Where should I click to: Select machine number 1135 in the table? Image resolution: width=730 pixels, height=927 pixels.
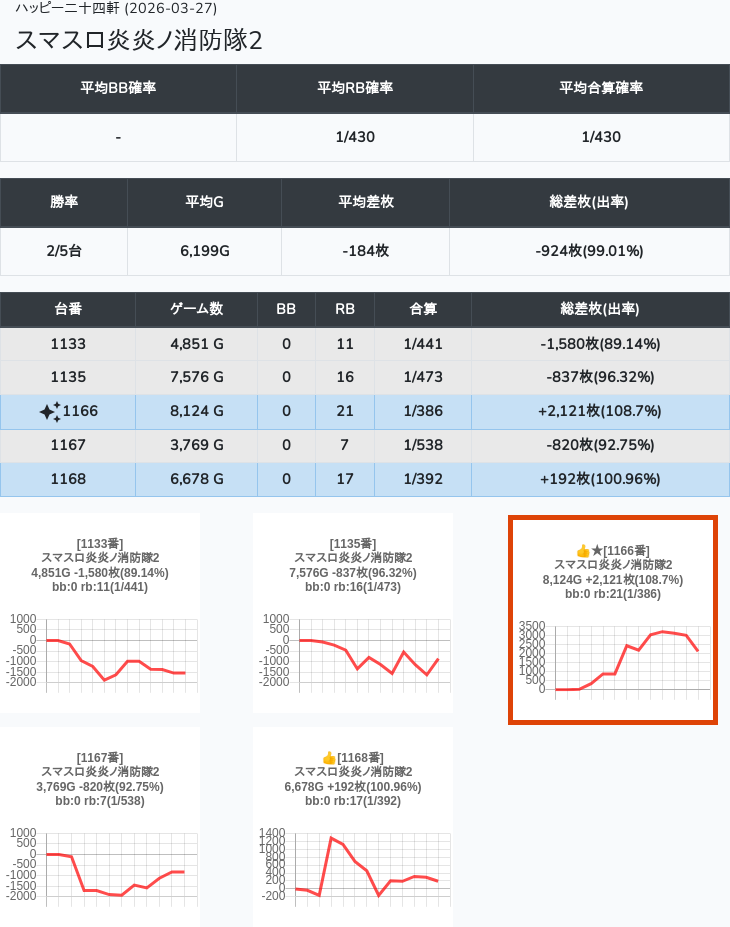pyautogui.click(x=68, y=378)
